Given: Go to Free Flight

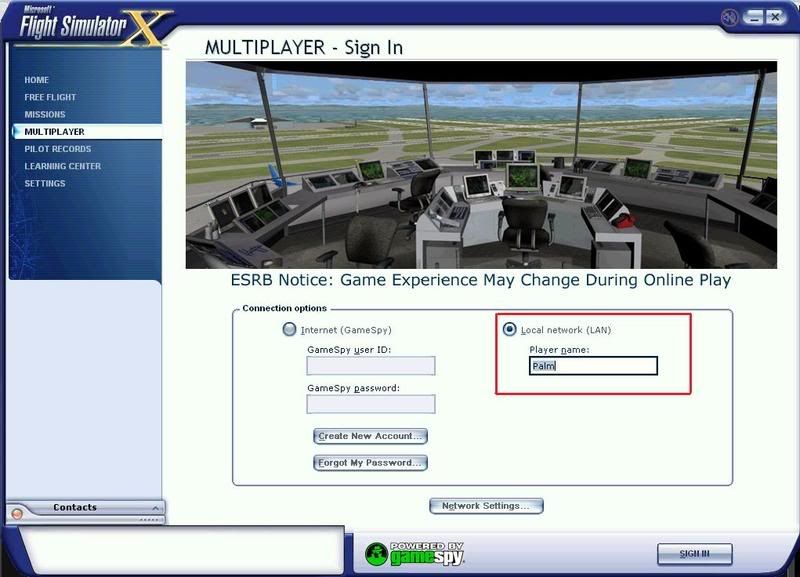Looking at the screenshot, I should pyautogui.click(x=50, y=97).
